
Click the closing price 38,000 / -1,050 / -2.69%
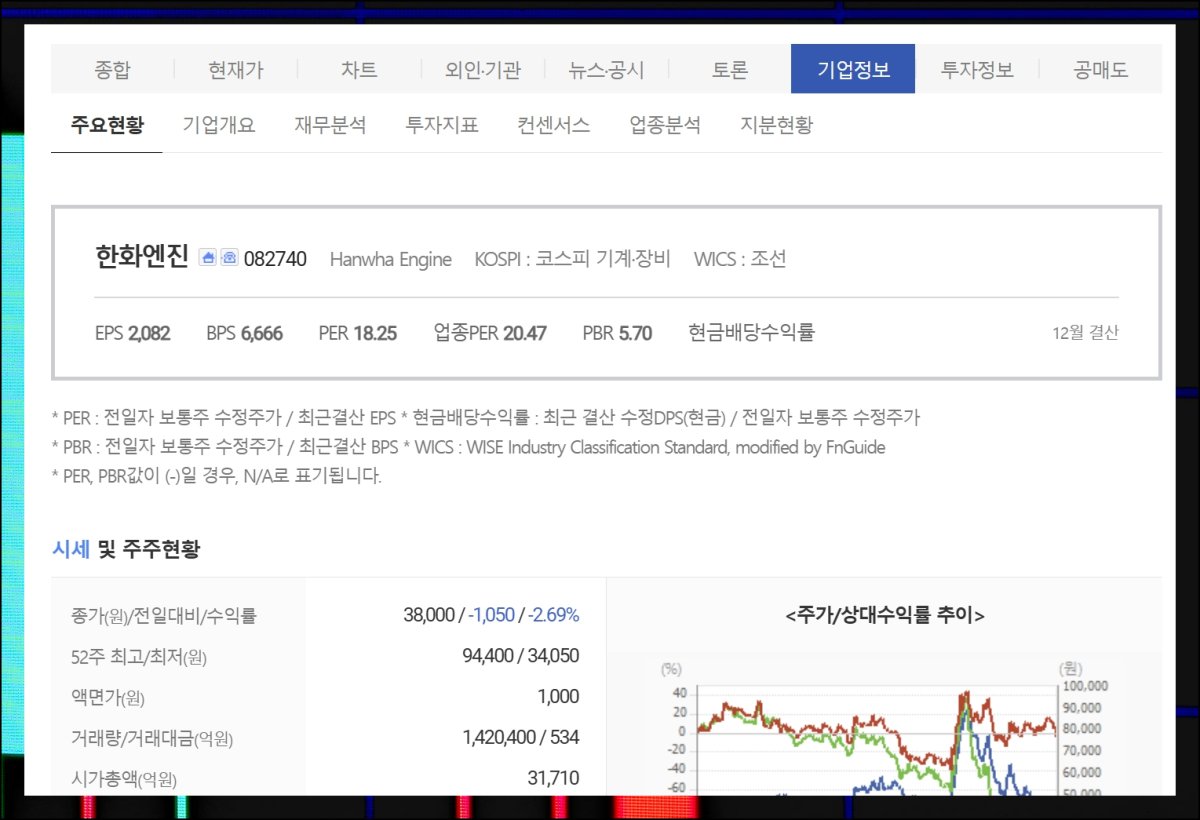pos(491,615)
